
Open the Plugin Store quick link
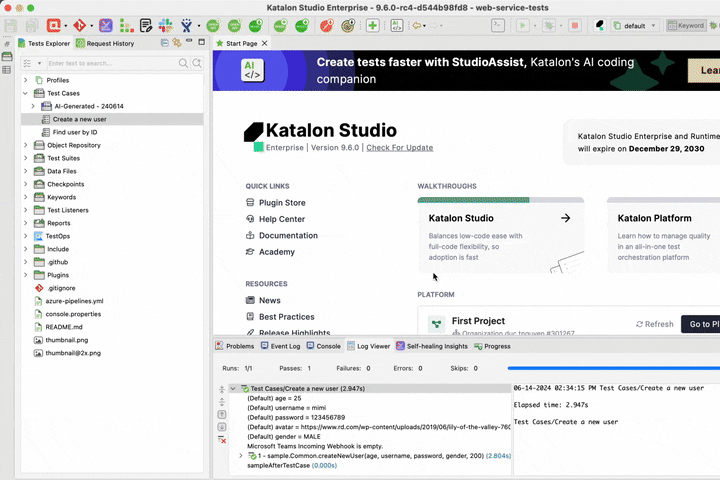coord(276,203)
